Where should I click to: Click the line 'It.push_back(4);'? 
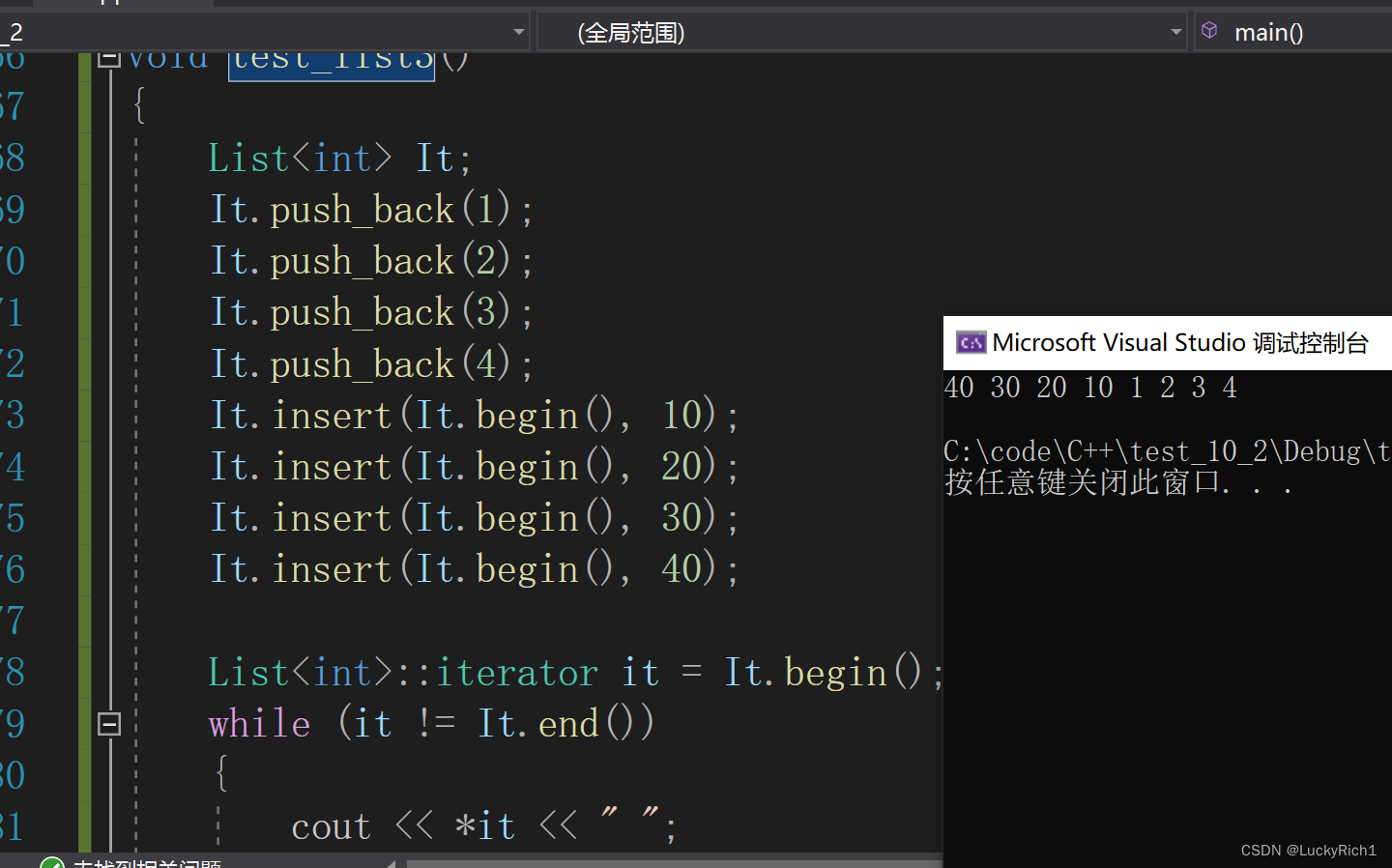click(371, 364)
